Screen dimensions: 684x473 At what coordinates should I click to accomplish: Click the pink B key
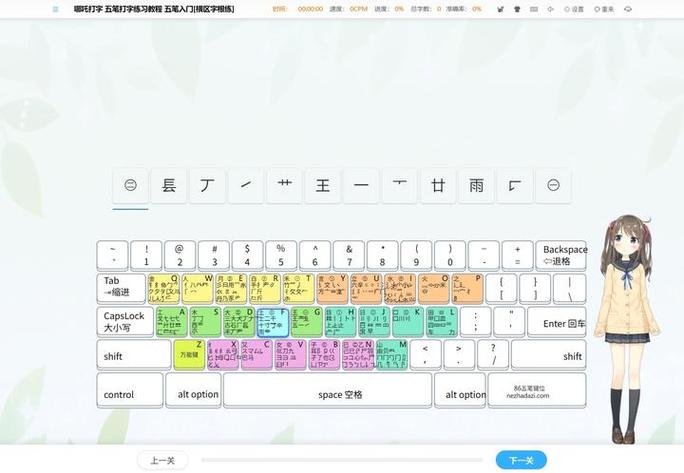324,355
